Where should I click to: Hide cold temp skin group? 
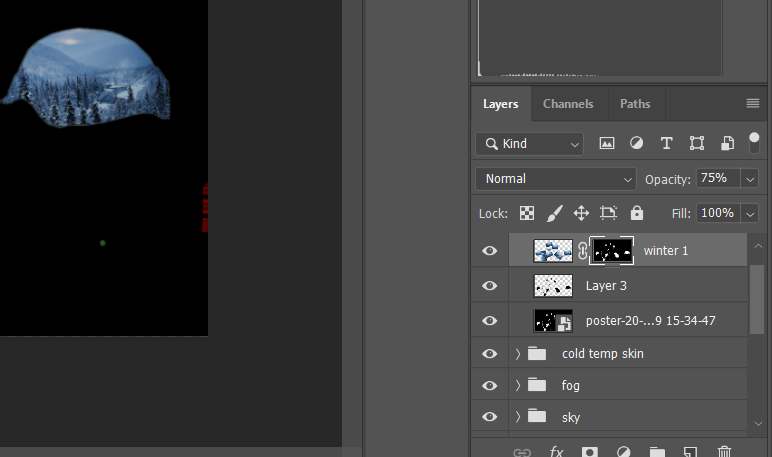coord(489,354)
